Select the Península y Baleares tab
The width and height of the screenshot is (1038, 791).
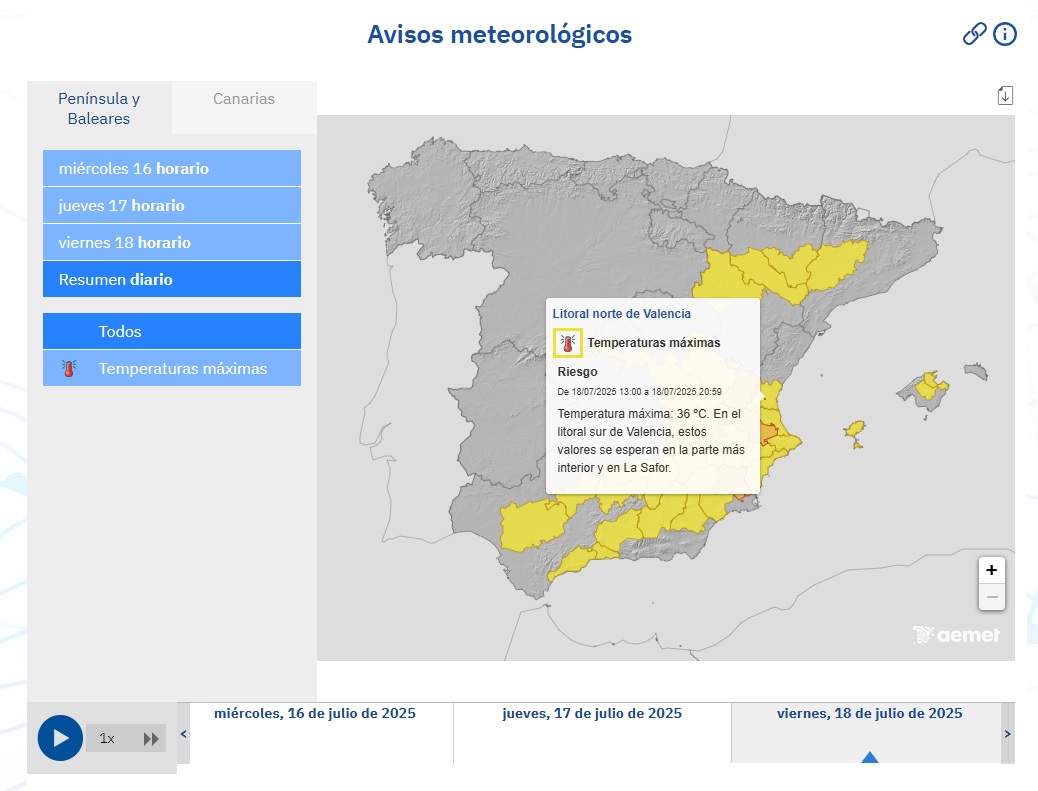(97, 109)
